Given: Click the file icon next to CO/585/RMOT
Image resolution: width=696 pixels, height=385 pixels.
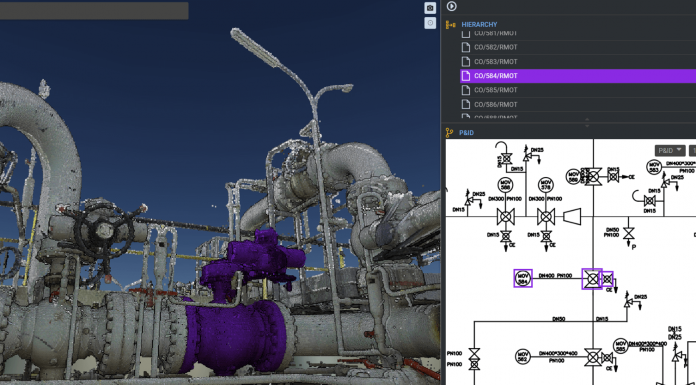Looking at the screenshot, I should (466, 90).
